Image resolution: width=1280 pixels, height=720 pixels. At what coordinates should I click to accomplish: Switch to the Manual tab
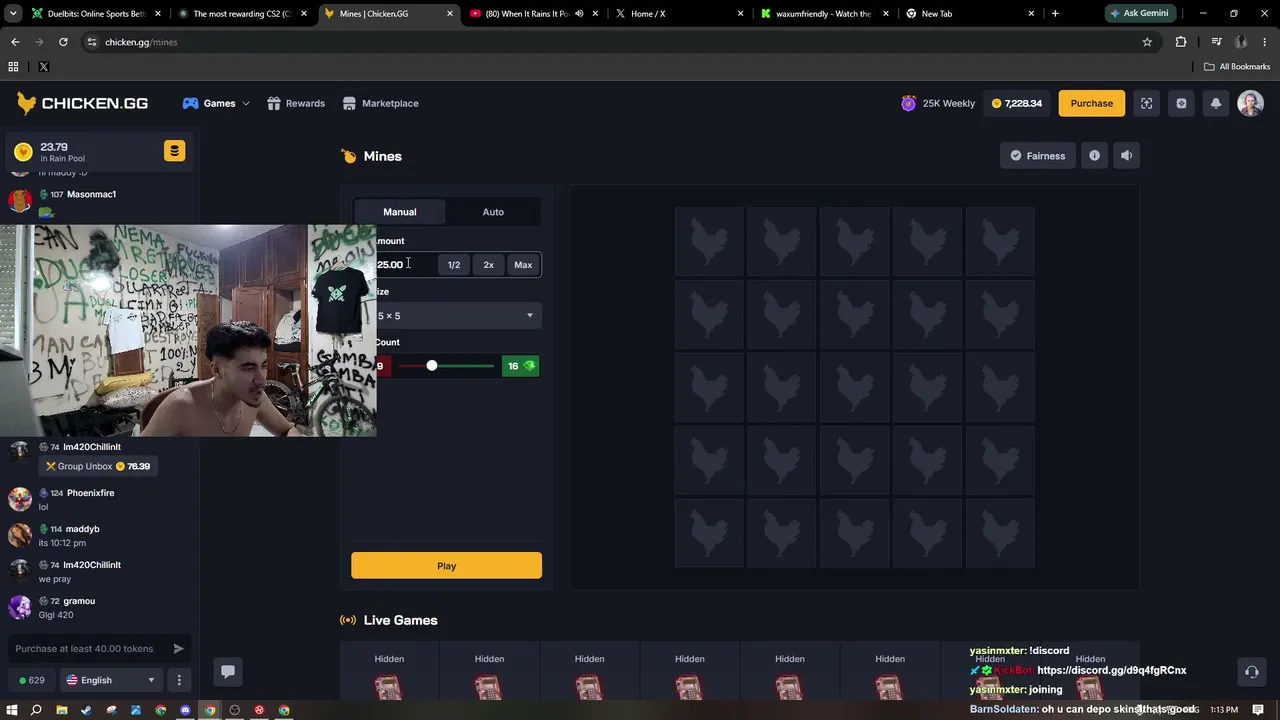399,212
